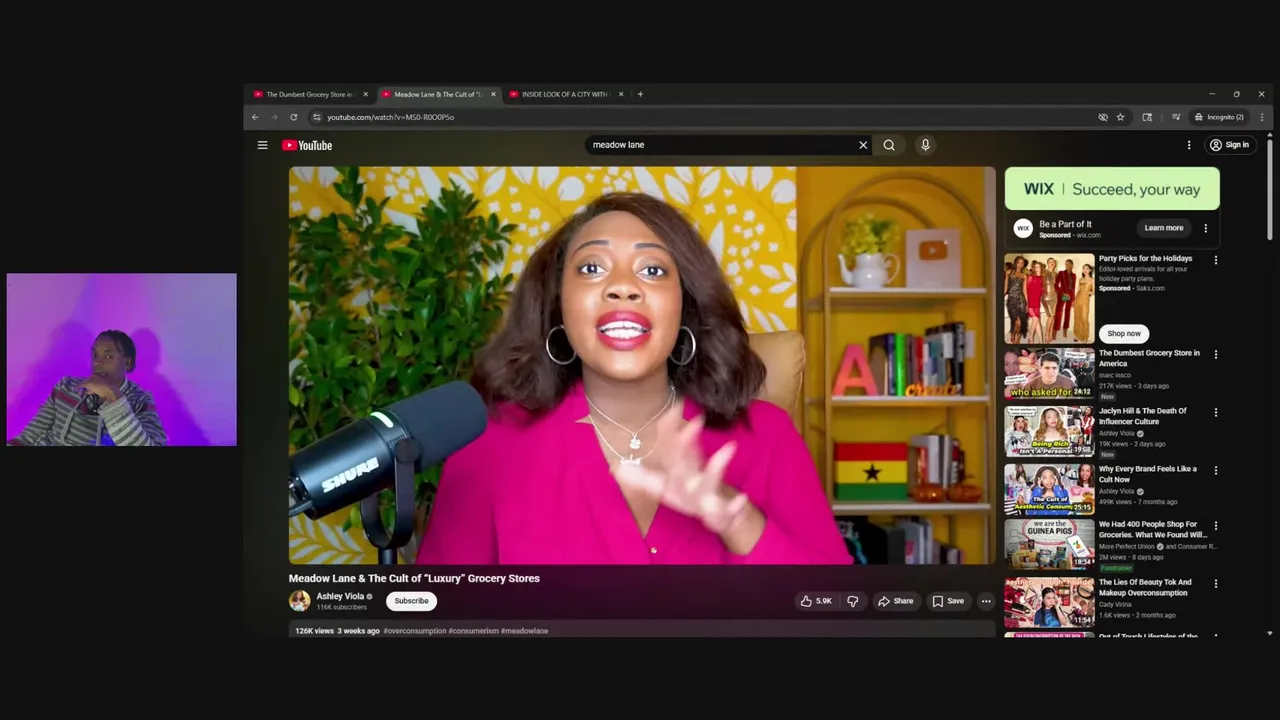Reload the YouTube page
The image size is (1280, 720).
293,117
